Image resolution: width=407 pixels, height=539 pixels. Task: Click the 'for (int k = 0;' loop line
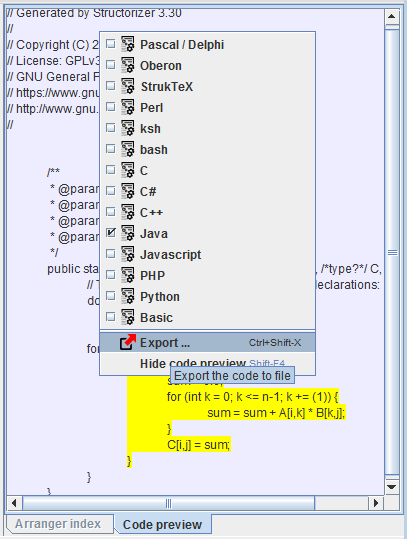click(253, 397)
